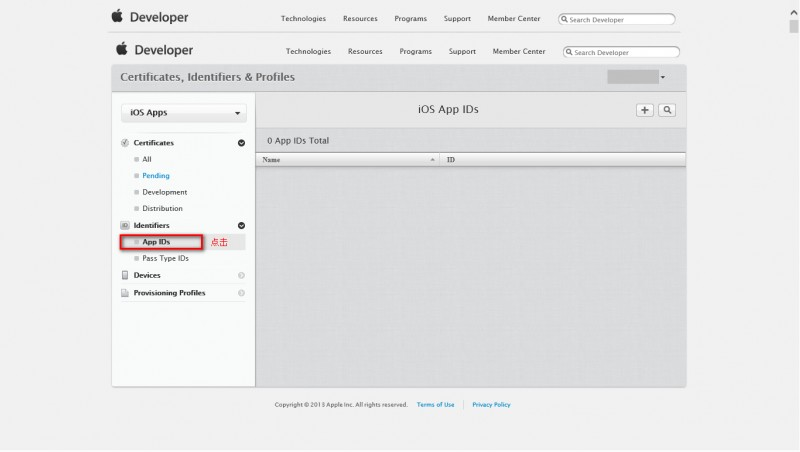800x452 pixels.
Task: Click the Apple logo in the top header
Action: [117, 16]
